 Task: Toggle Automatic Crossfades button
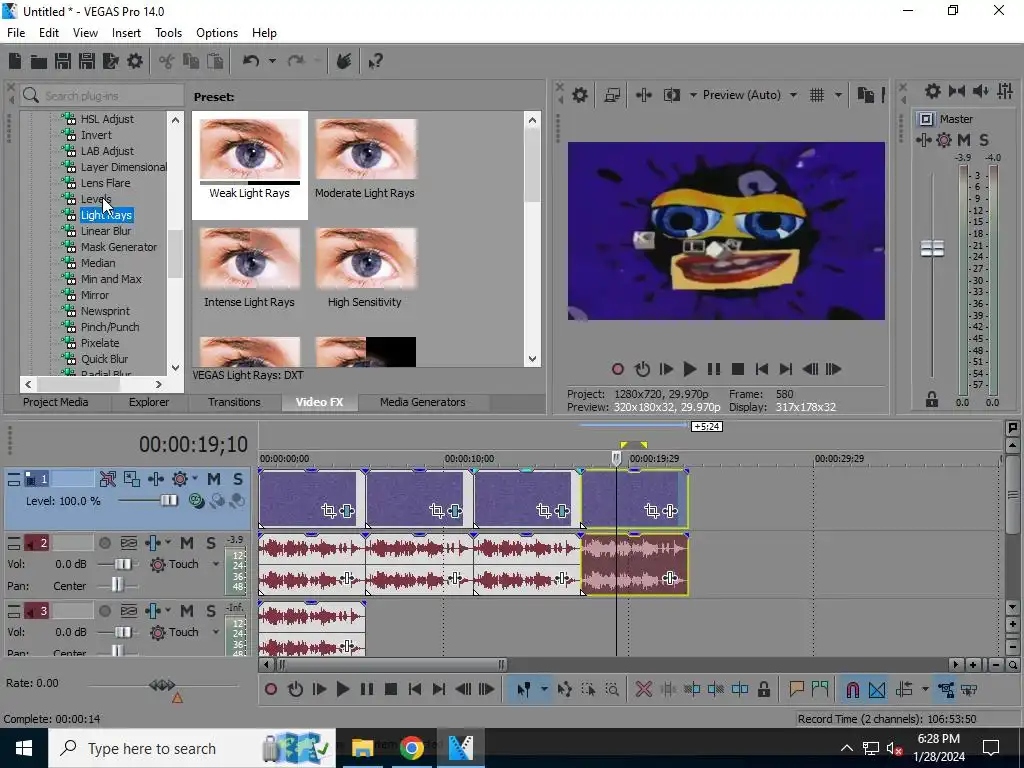click(x=877, y=690)
